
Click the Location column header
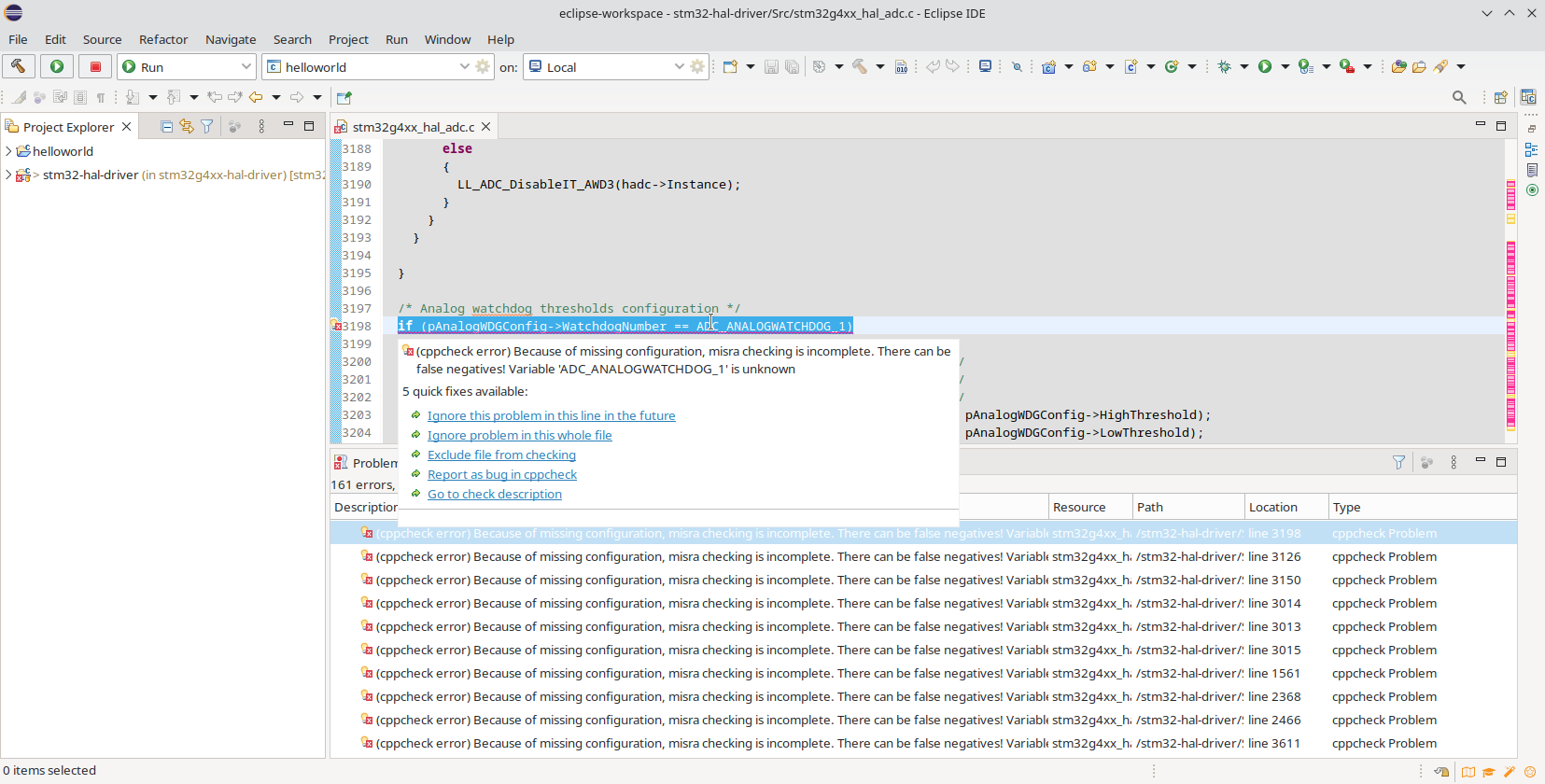pos(1286,507)
